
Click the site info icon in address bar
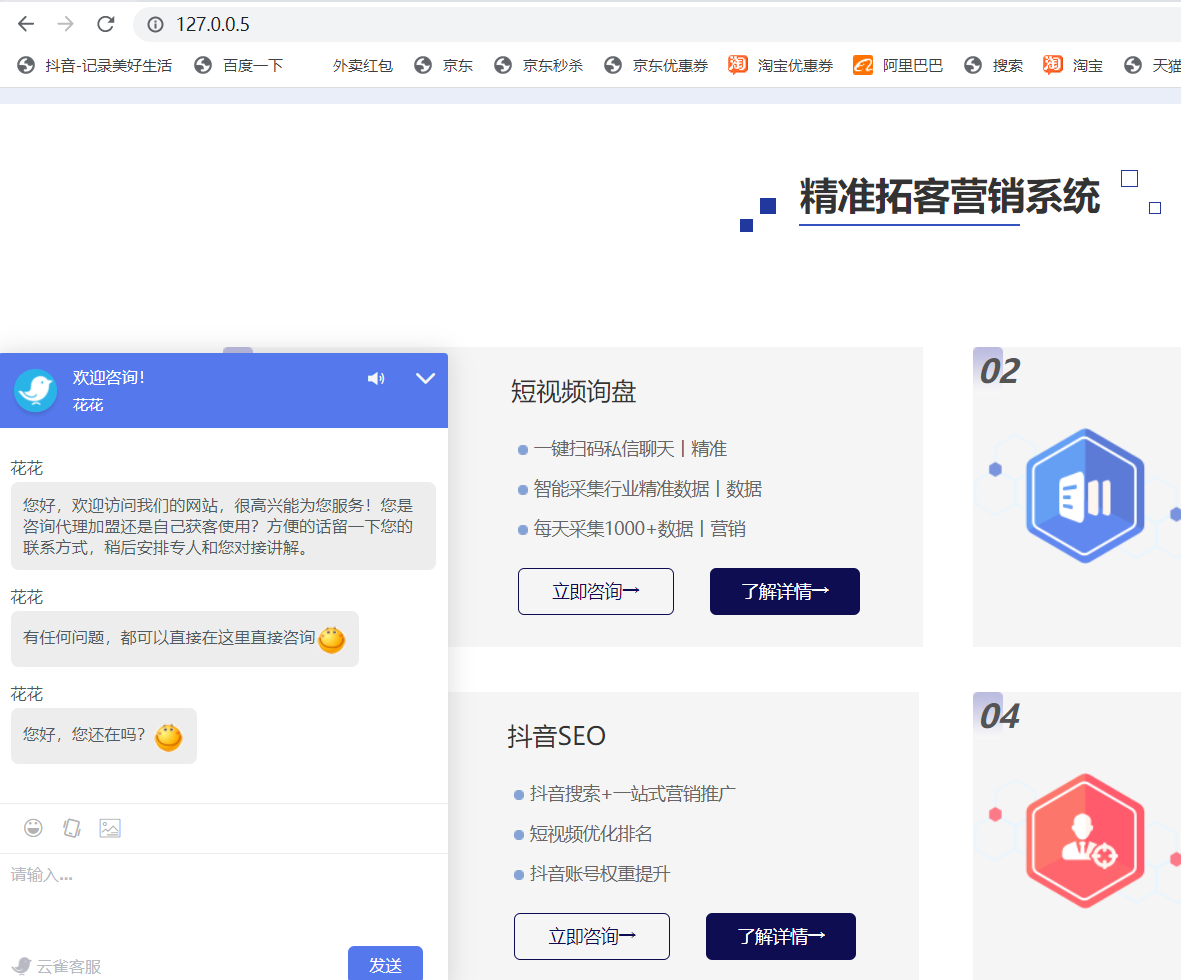pyautogui.click(x=155, y=24)
